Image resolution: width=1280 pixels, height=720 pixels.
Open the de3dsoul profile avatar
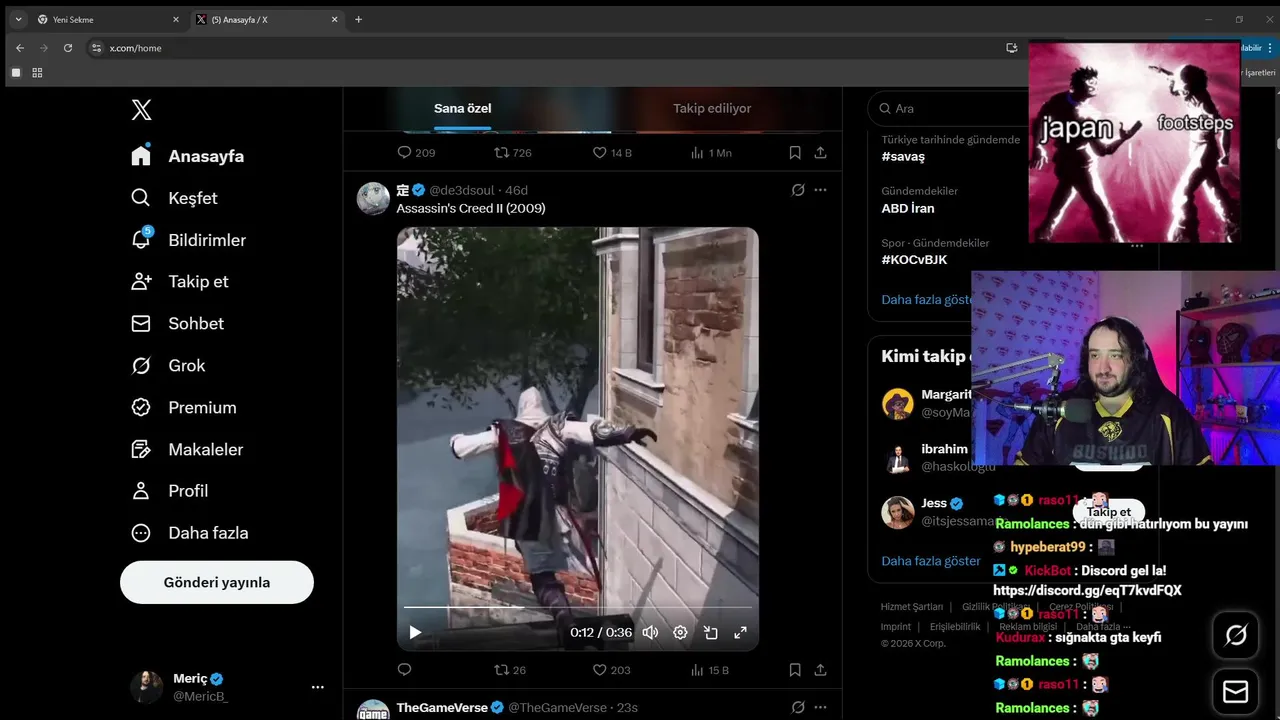coord(373,198)
